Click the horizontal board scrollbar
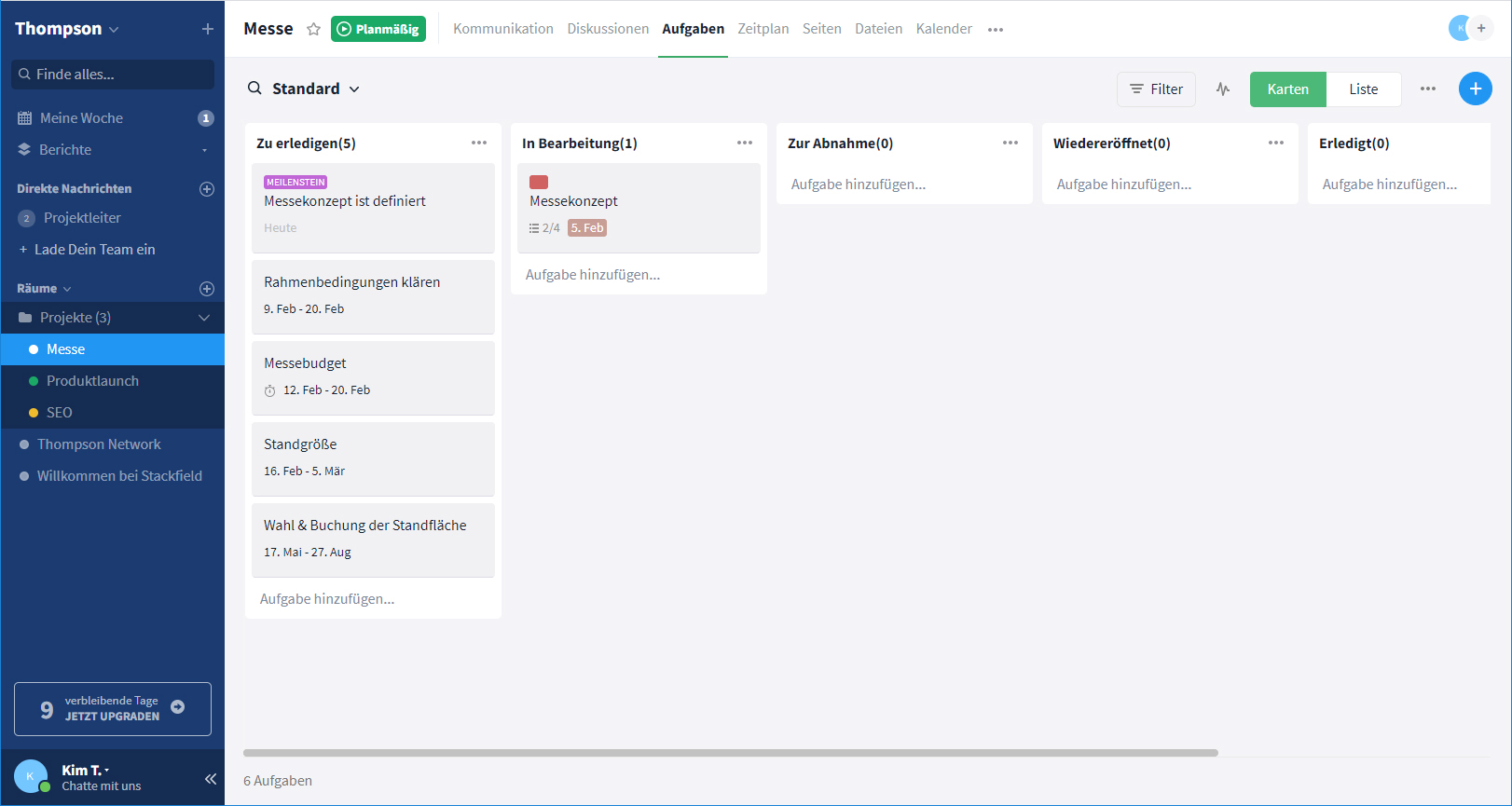The image size is (1512, 806). click(x=731, y=753)
